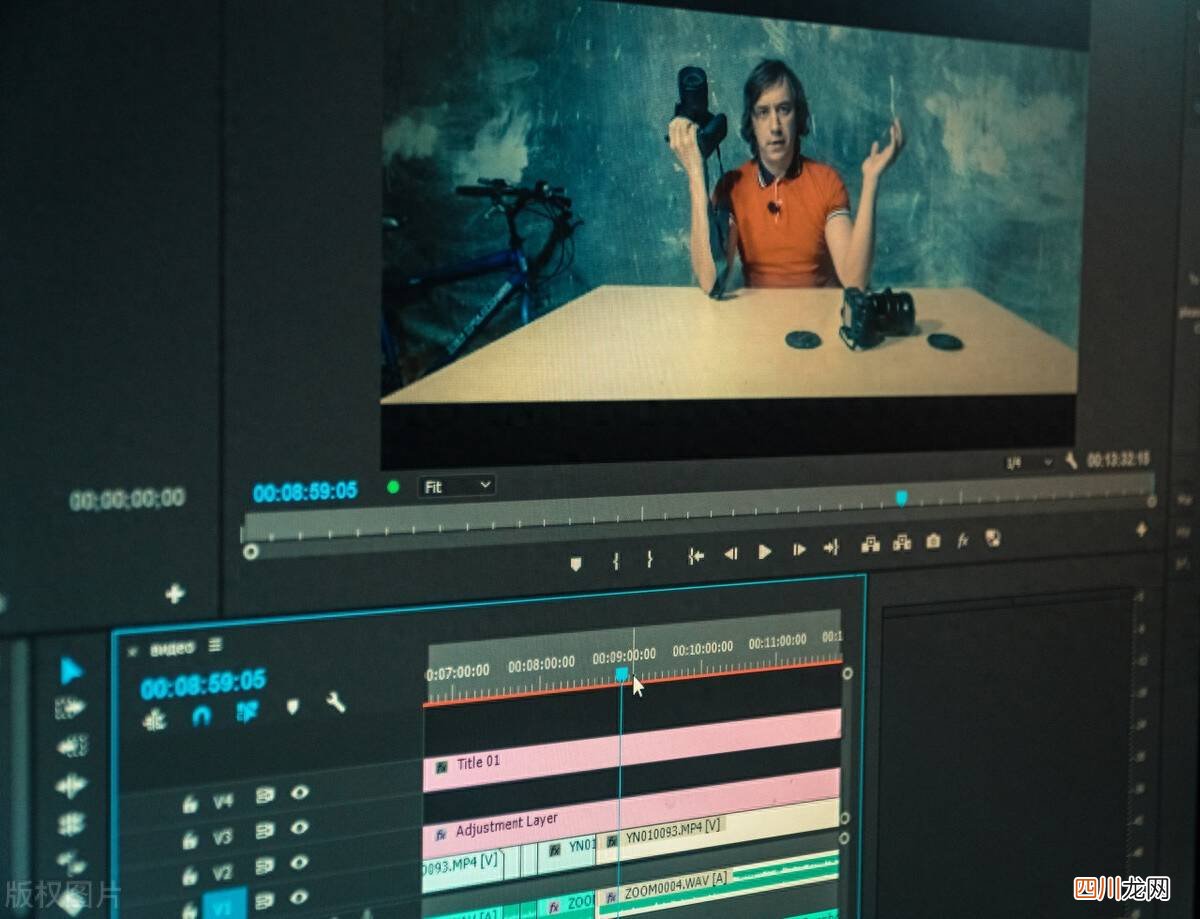Click the scrub bar right zoom handle

pos(1151,501)
